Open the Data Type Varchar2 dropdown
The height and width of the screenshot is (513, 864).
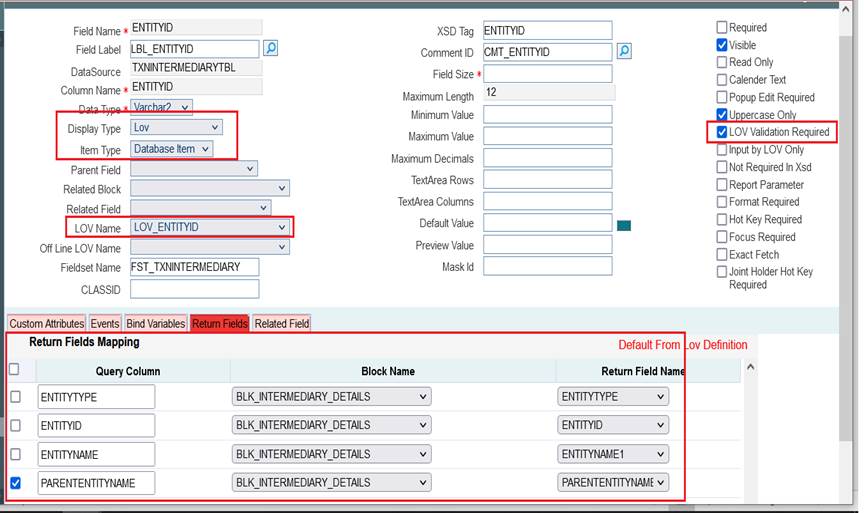pos(161,107)
